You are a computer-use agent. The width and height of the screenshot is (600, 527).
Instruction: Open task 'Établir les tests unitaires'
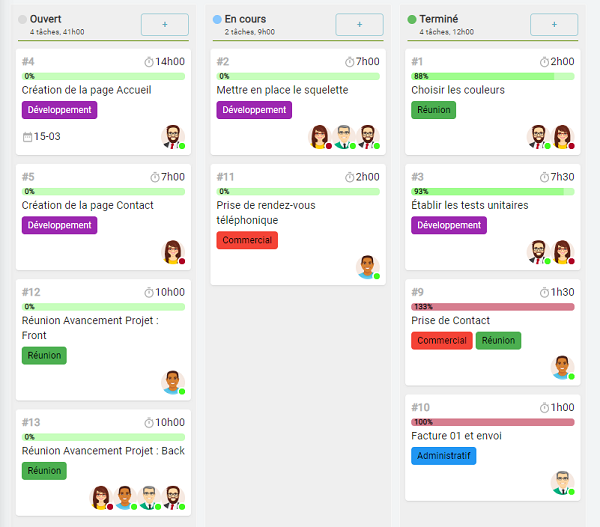point(470,206)
